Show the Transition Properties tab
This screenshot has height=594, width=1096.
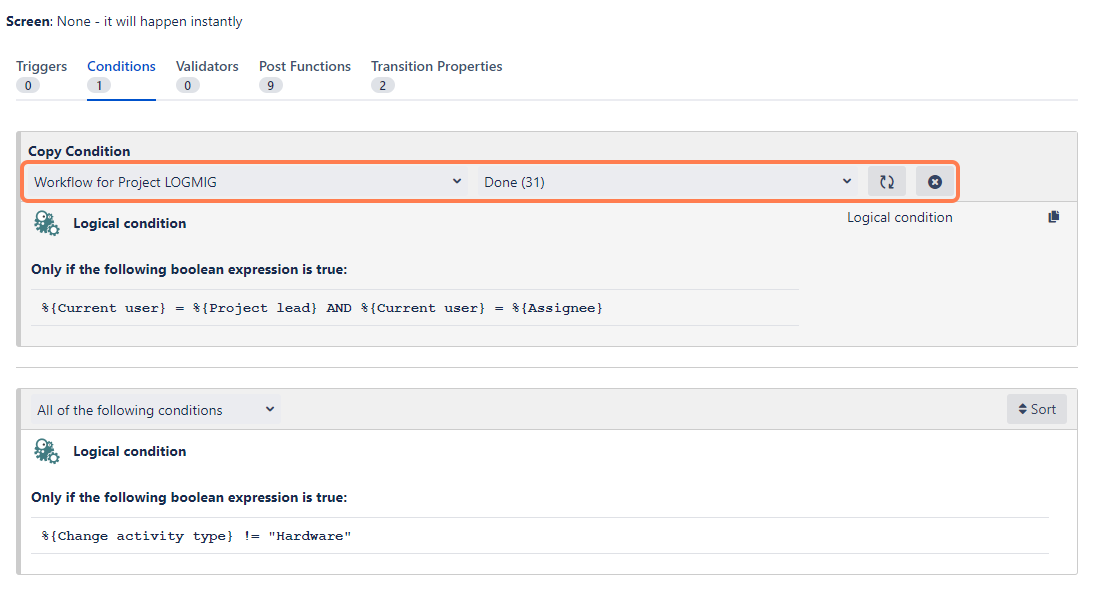tap(436, 67)
